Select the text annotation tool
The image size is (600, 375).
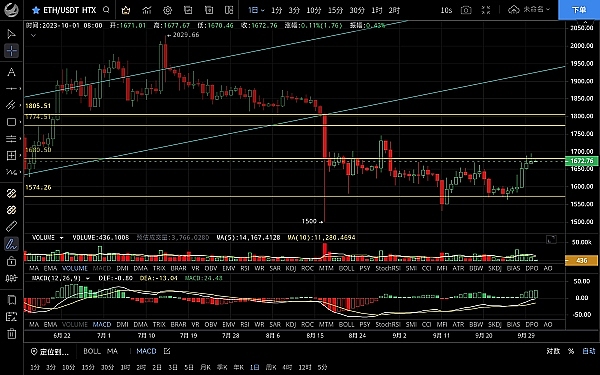(11, 72)
